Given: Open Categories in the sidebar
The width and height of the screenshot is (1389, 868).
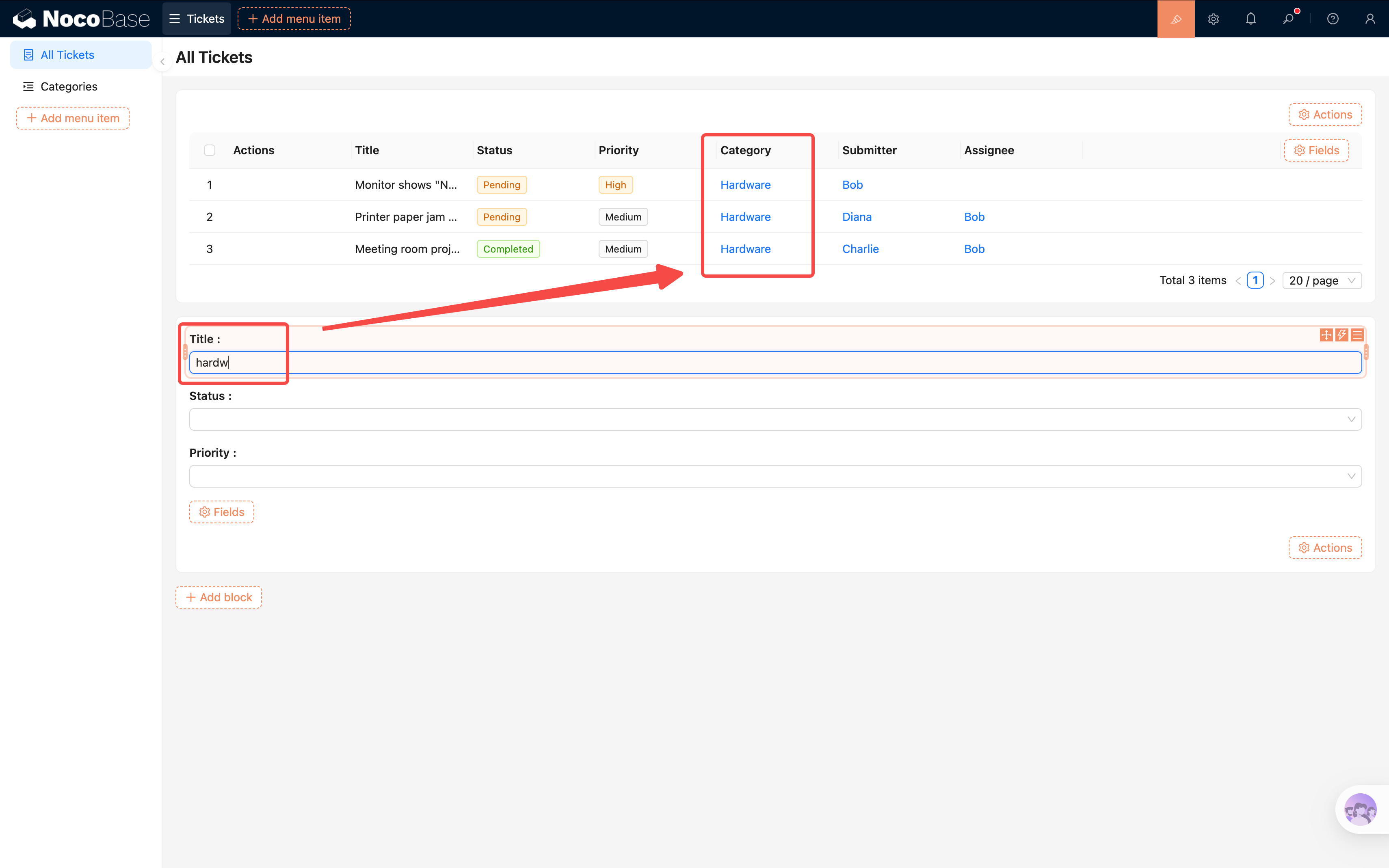Looking at the screenshot, I should (69, 87).
